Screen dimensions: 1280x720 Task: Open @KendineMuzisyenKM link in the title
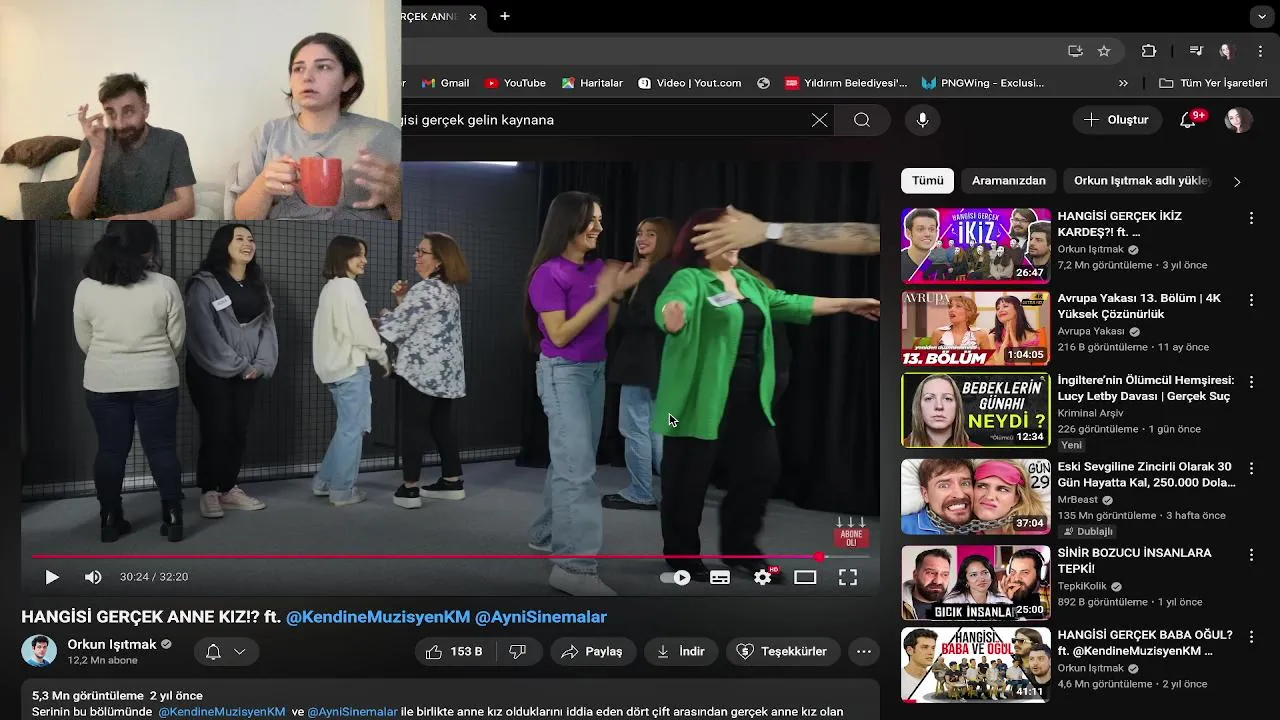pyautogui.click(x=378, y=617)
